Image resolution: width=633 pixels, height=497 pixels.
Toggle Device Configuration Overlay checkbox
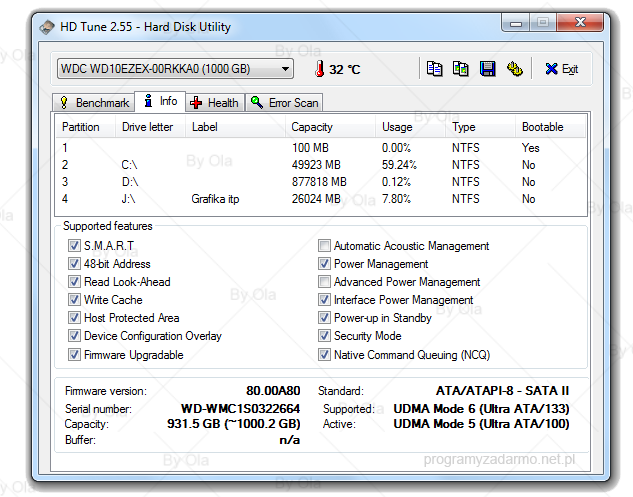(74, 336)
